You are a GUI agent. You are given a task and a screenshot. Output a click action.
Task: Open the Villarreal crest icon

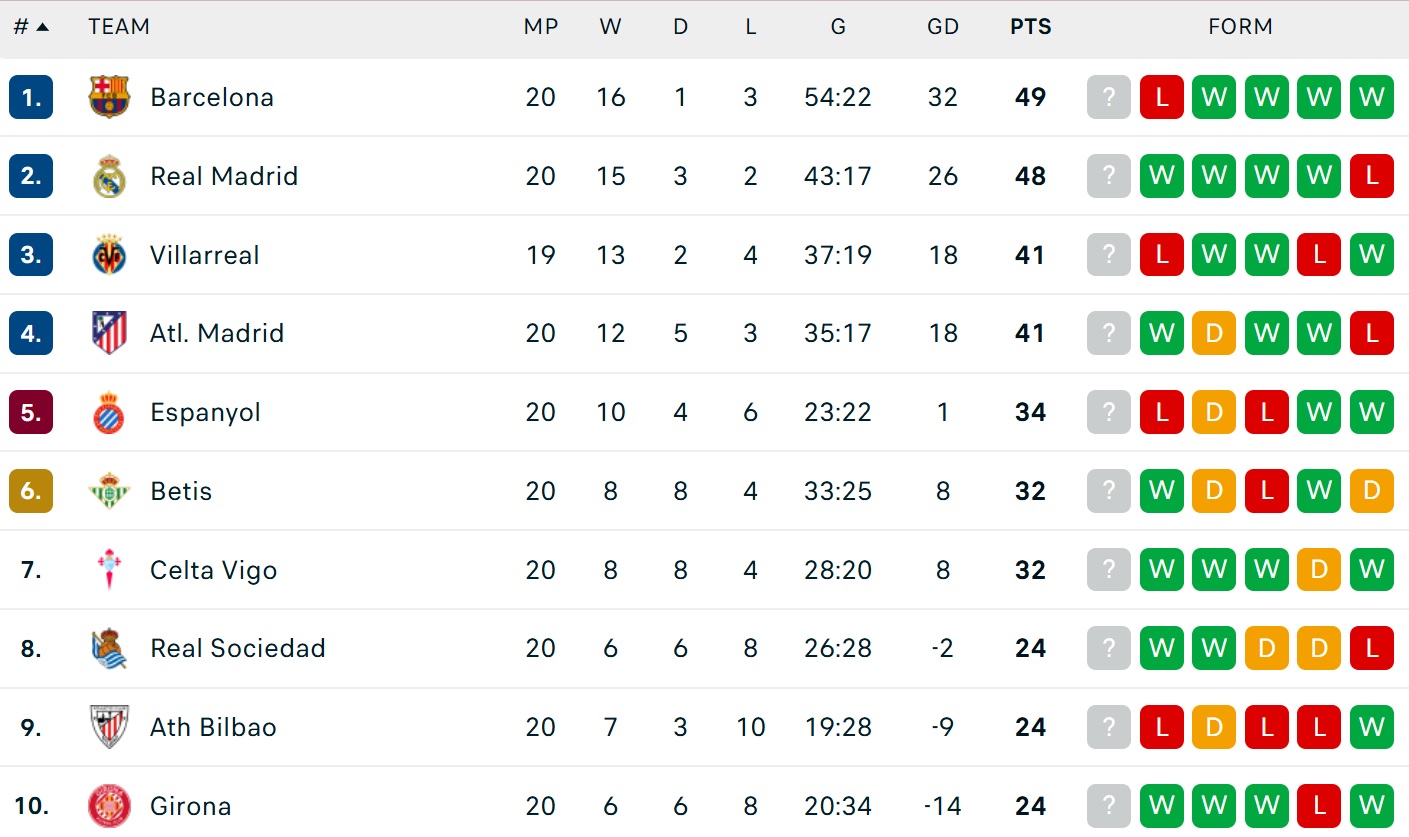(x=109, y=255)
